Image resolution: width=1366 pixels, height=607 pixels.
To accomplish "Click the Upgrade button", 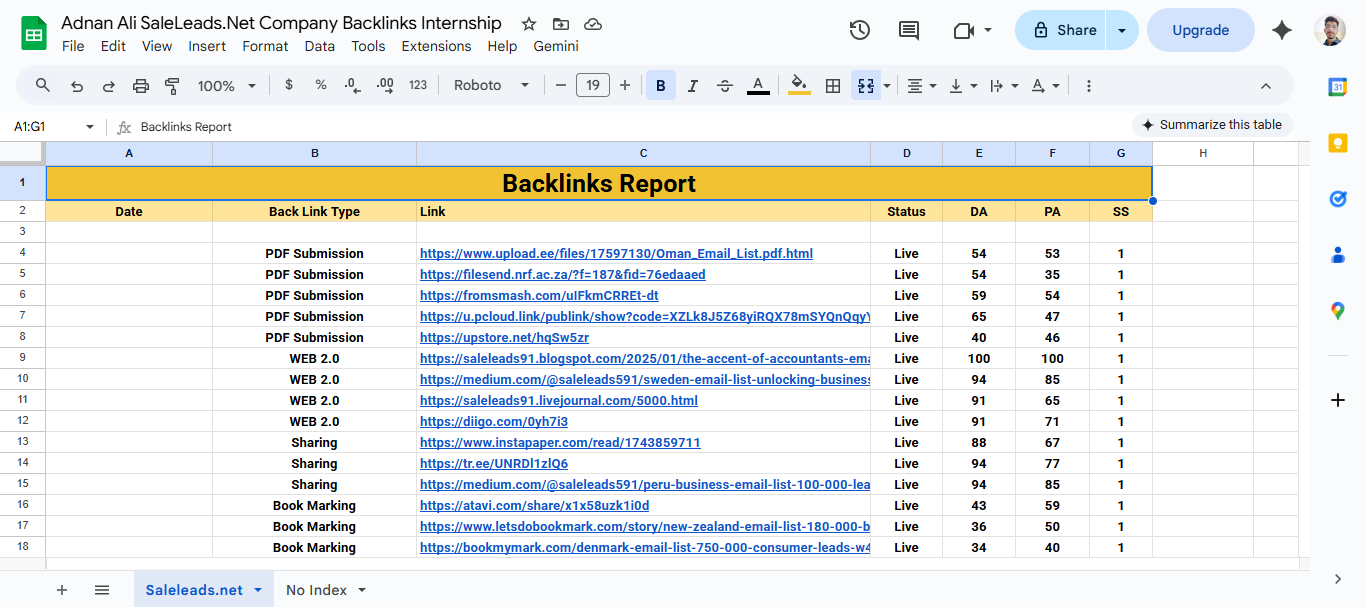I will (1200, 30).
